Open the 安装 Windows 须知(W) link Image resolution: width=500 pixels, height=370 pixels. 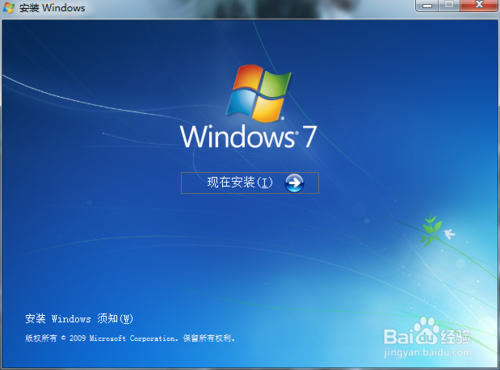click(79, 319)
